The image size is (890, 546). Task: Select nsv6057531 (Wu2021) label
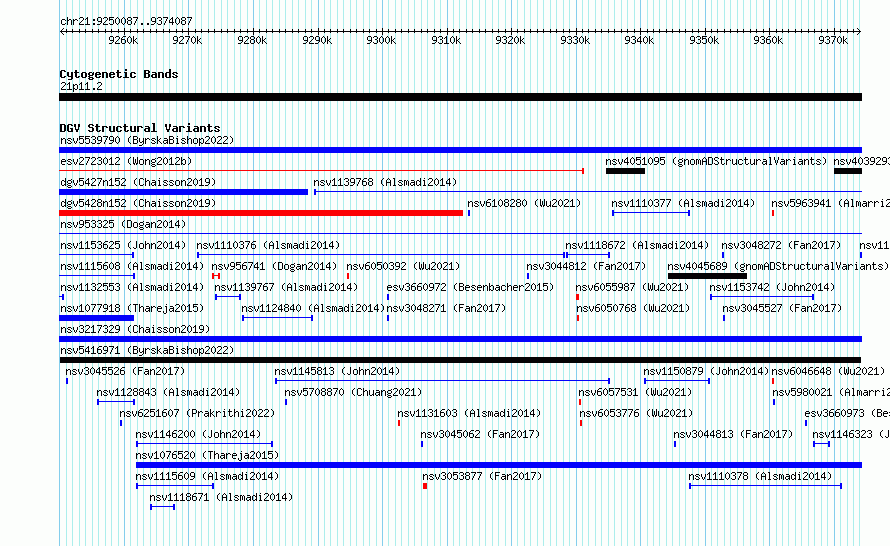pos(635,392)
